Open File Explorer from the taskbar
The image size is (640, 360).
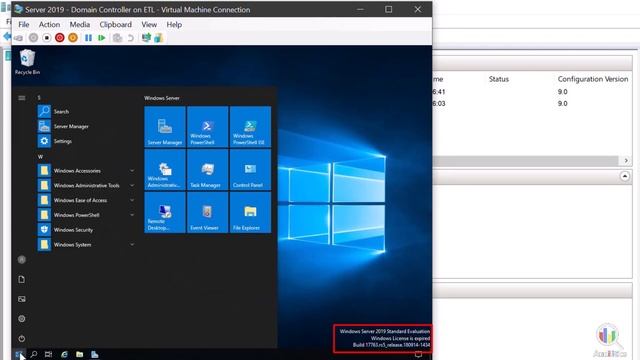[80, 354]
